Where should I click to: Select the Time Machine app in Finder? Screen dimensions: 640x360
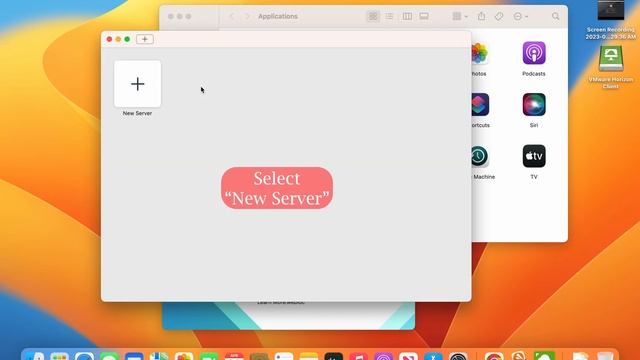point(479,156)
